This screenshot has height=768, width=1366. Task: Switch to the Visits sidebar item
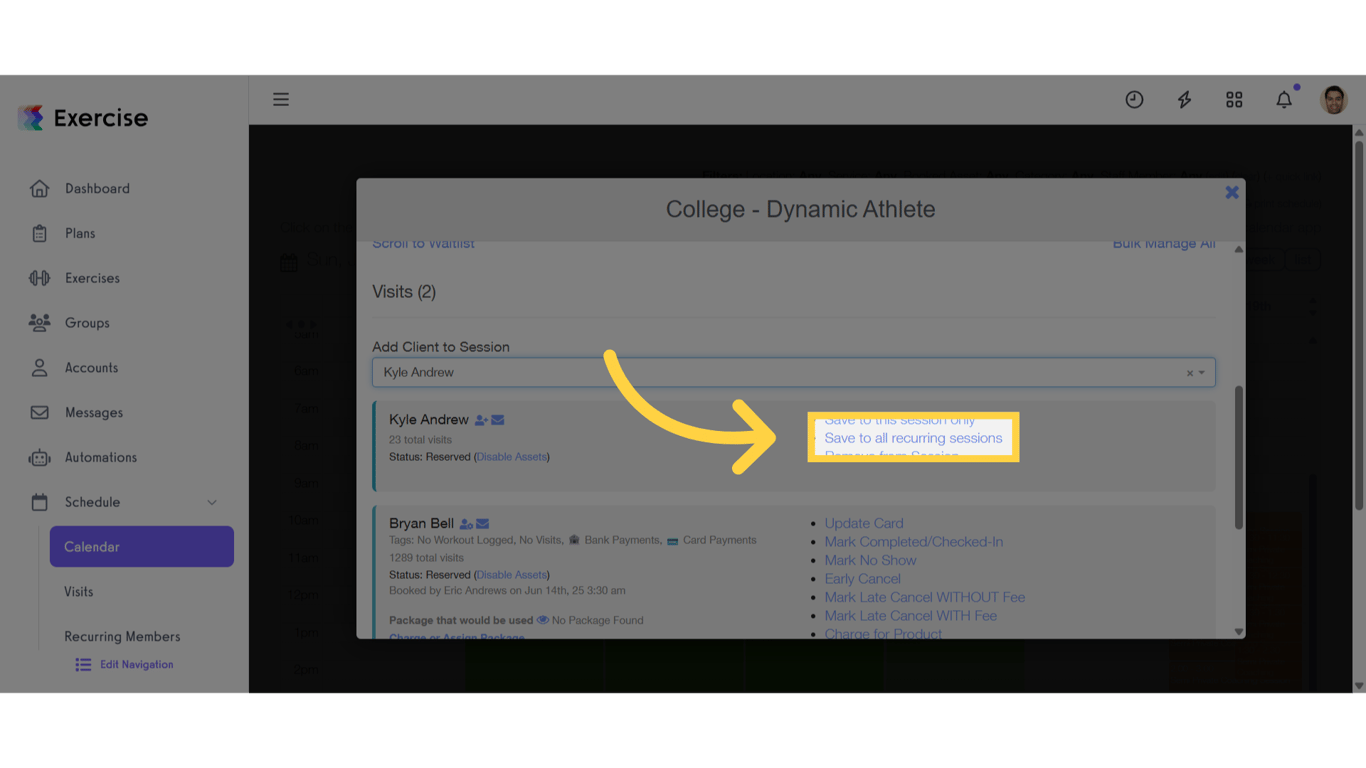(x=78, y=591)
